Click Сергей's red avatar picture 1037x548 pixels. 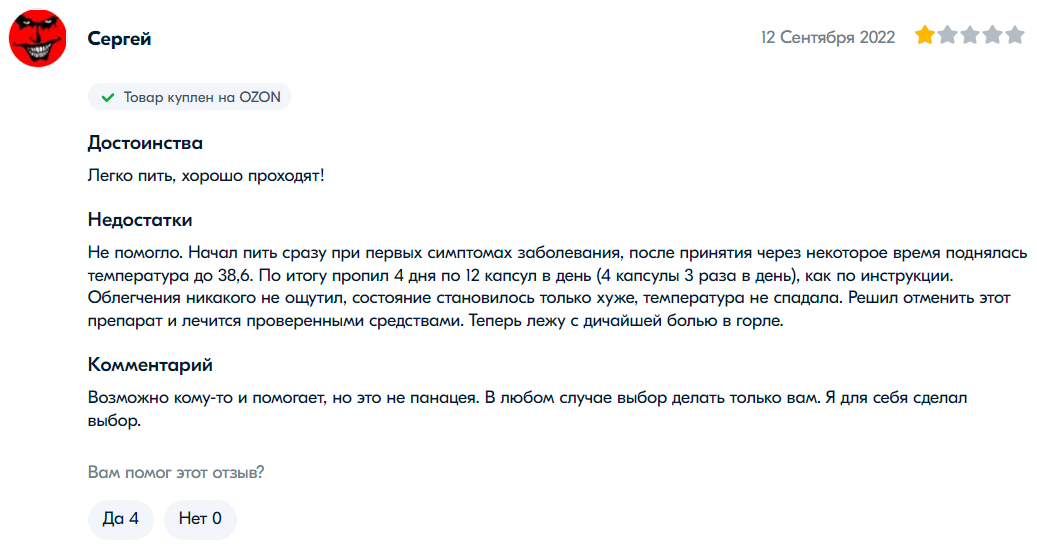tap(39, 39)
